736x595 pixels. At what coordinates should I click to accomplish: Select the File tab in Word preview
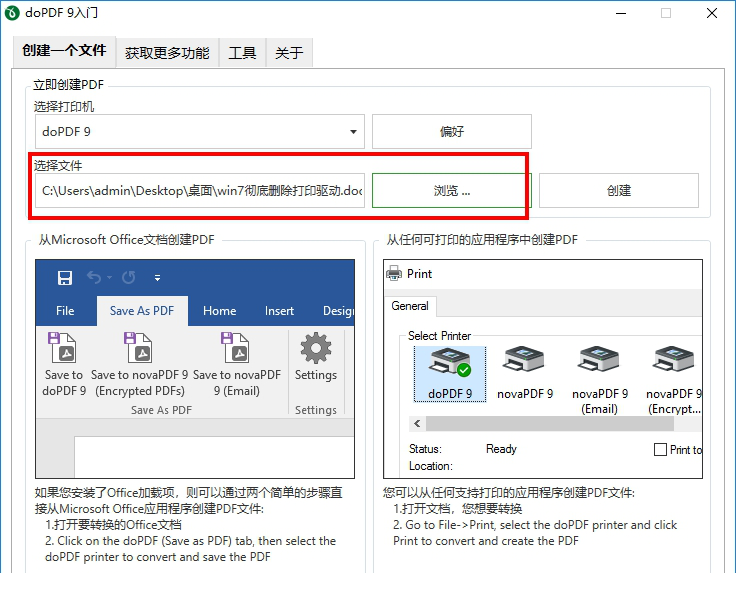(65, 311)
